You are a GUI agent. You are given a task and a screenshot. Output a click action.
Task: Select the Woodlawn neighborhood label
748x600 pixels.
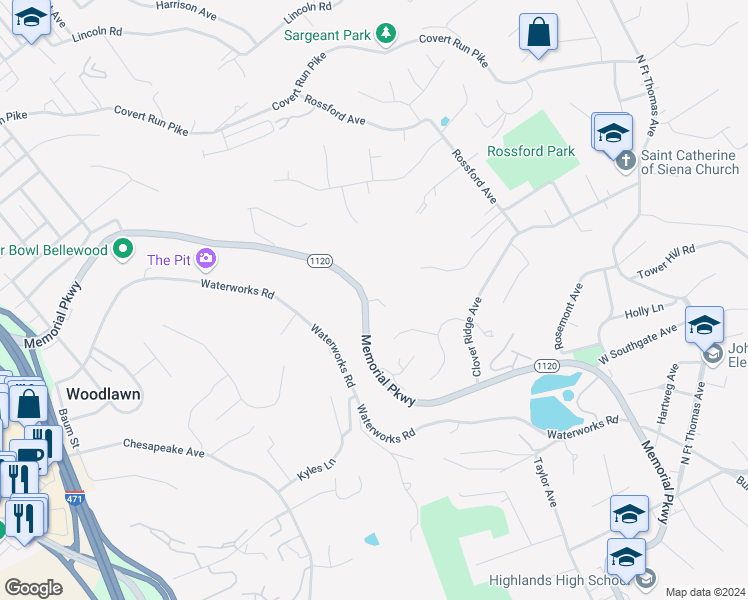tap(103, 394)
